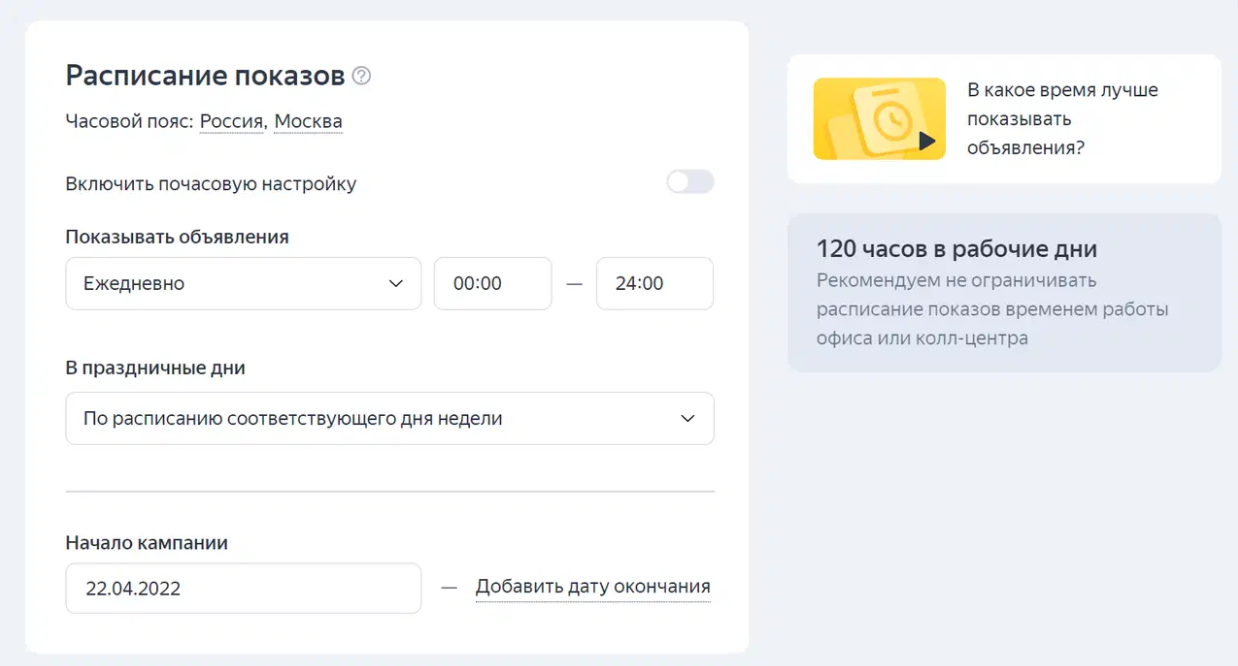Screen dimensions: 1238x666
Task: Click the chevron arrow in Ежедневно field
Action: (395, 284)
